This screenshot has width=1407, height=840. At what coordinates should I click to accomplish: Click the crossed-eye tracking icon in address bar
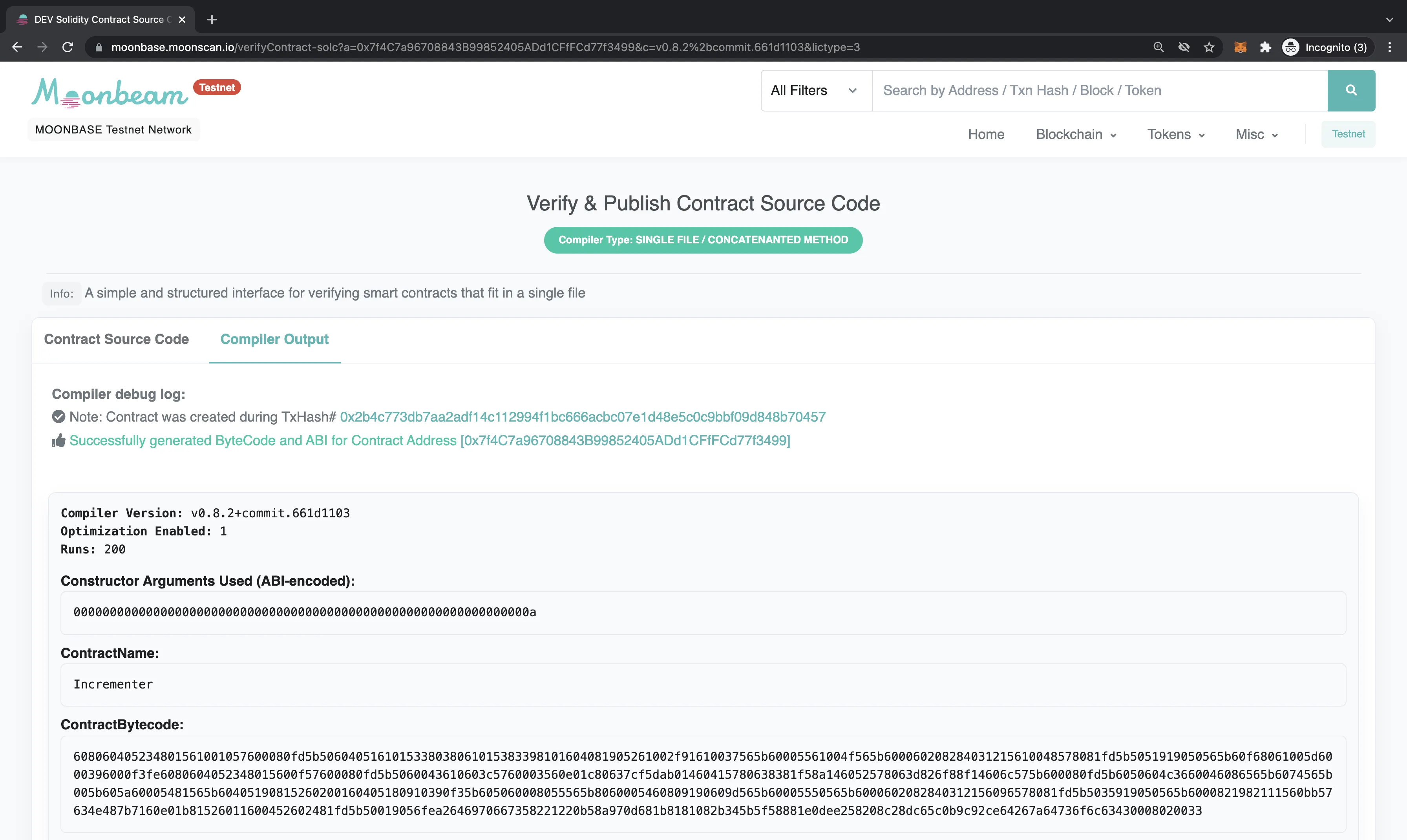(1184, 47)
